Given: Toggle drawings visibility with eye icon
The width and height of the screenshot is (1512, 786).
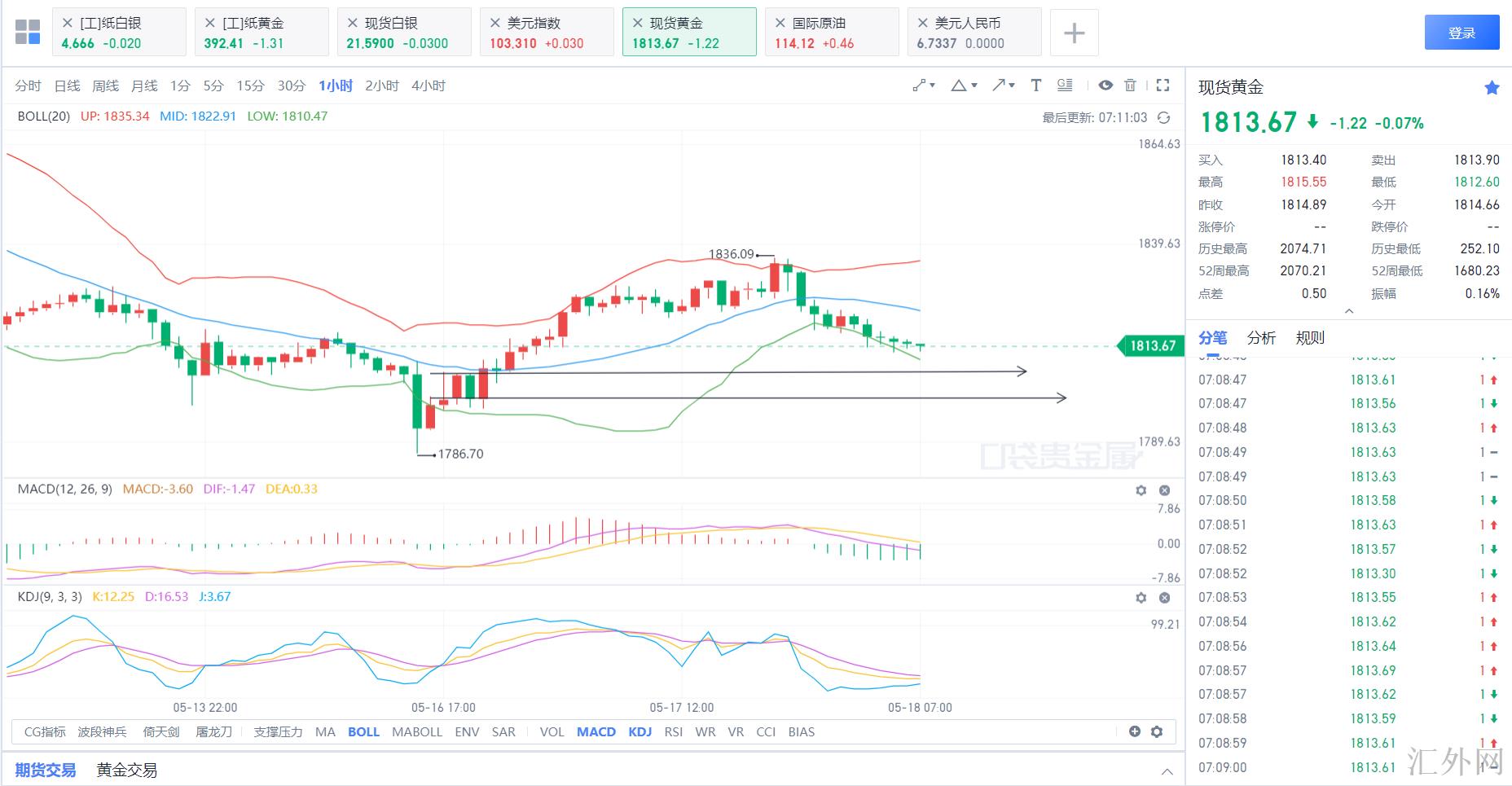Looking at the screenshot, I should tap(1105, 86).
